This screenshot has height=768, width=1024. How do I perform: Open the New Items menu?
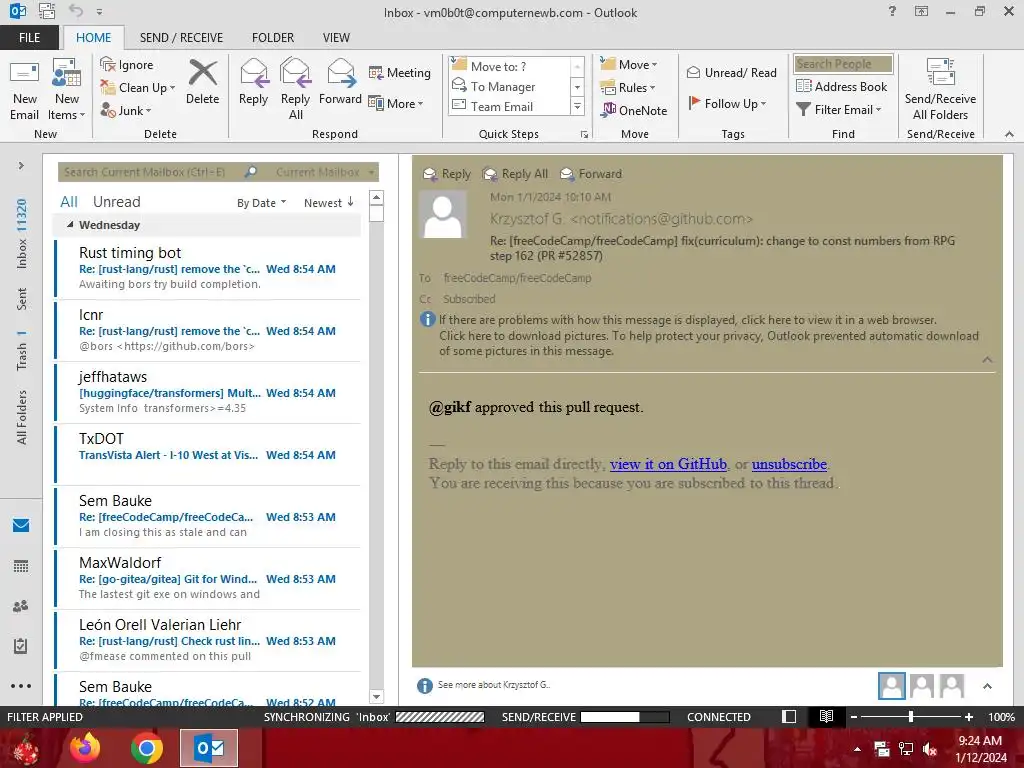pos(67,90)
